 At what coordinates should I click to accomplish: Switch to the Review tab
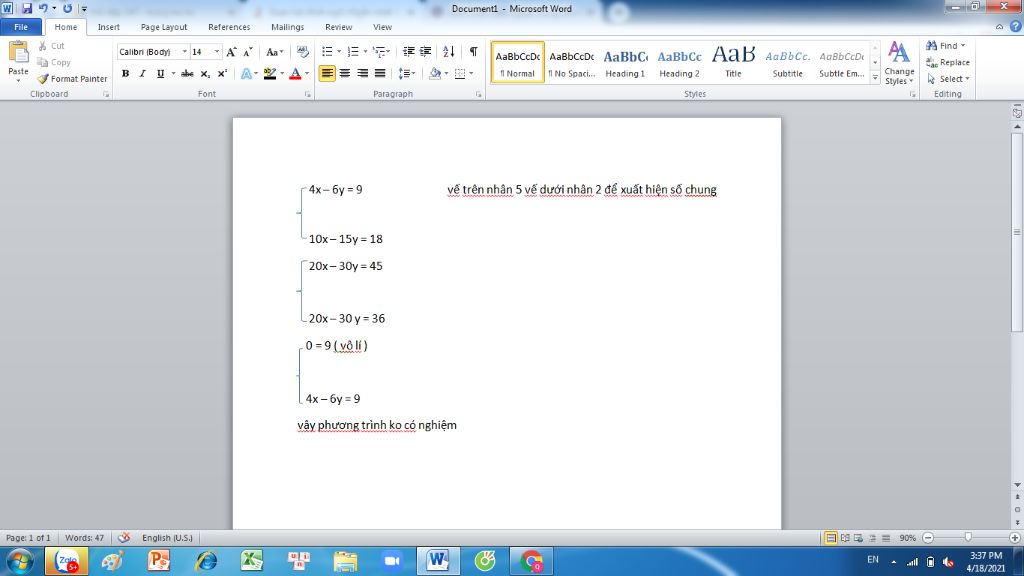point(338,27)
